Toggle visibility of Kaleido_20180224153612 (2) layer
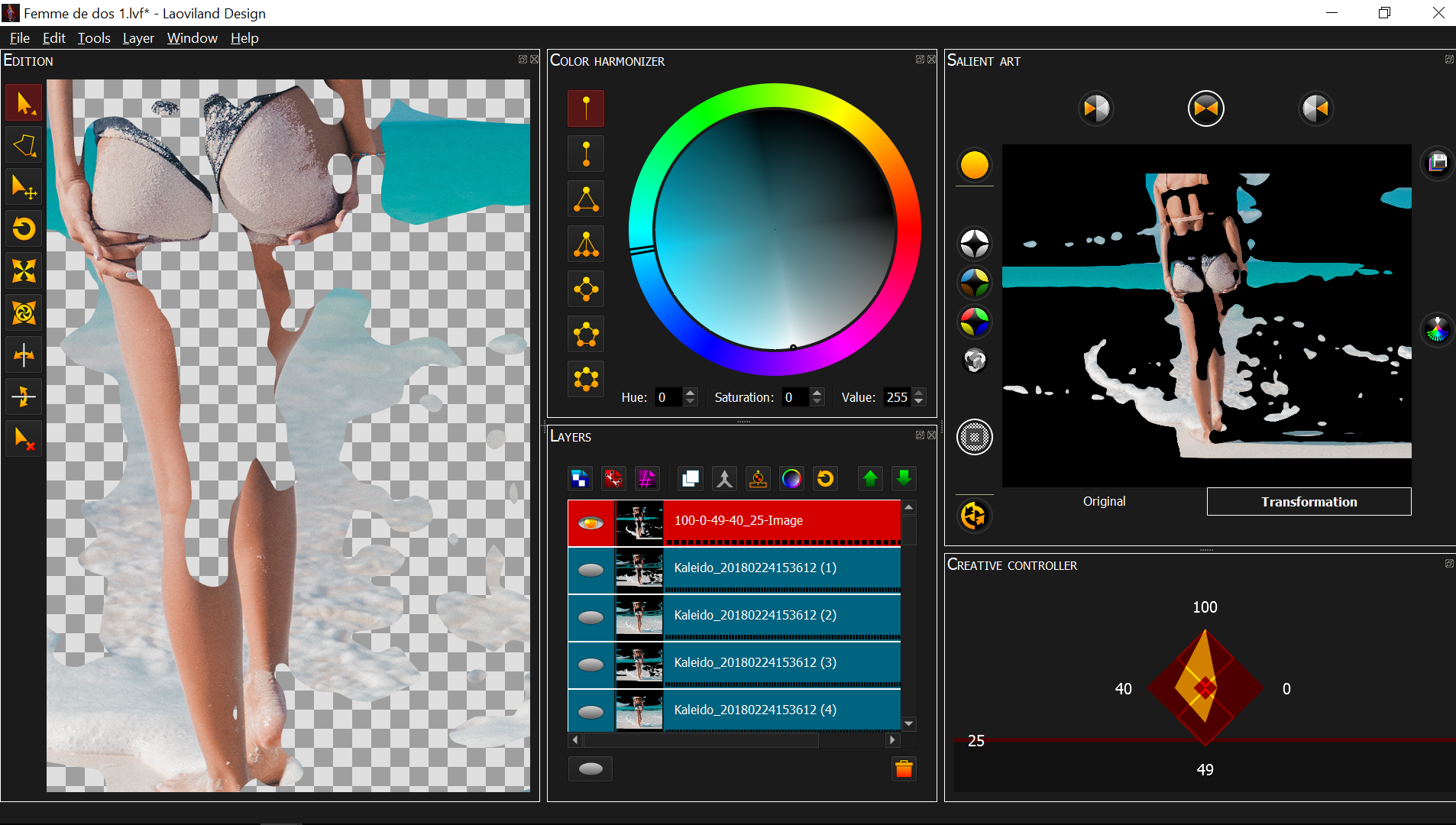Viewport: 1456px width, 825px height. (590, 618)
